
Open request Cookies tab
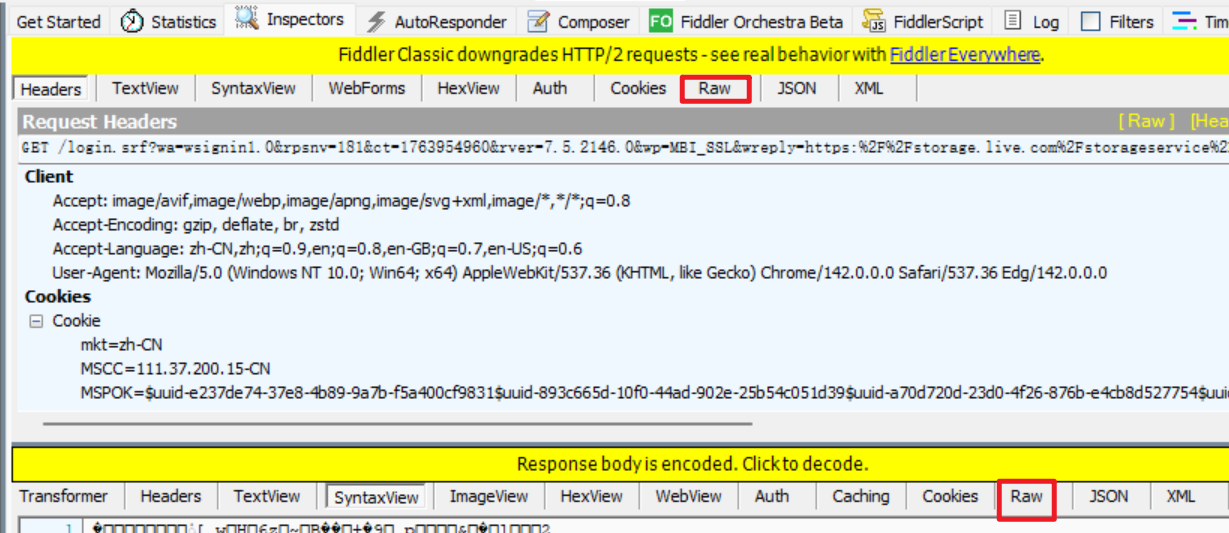(x=638, y=88)
